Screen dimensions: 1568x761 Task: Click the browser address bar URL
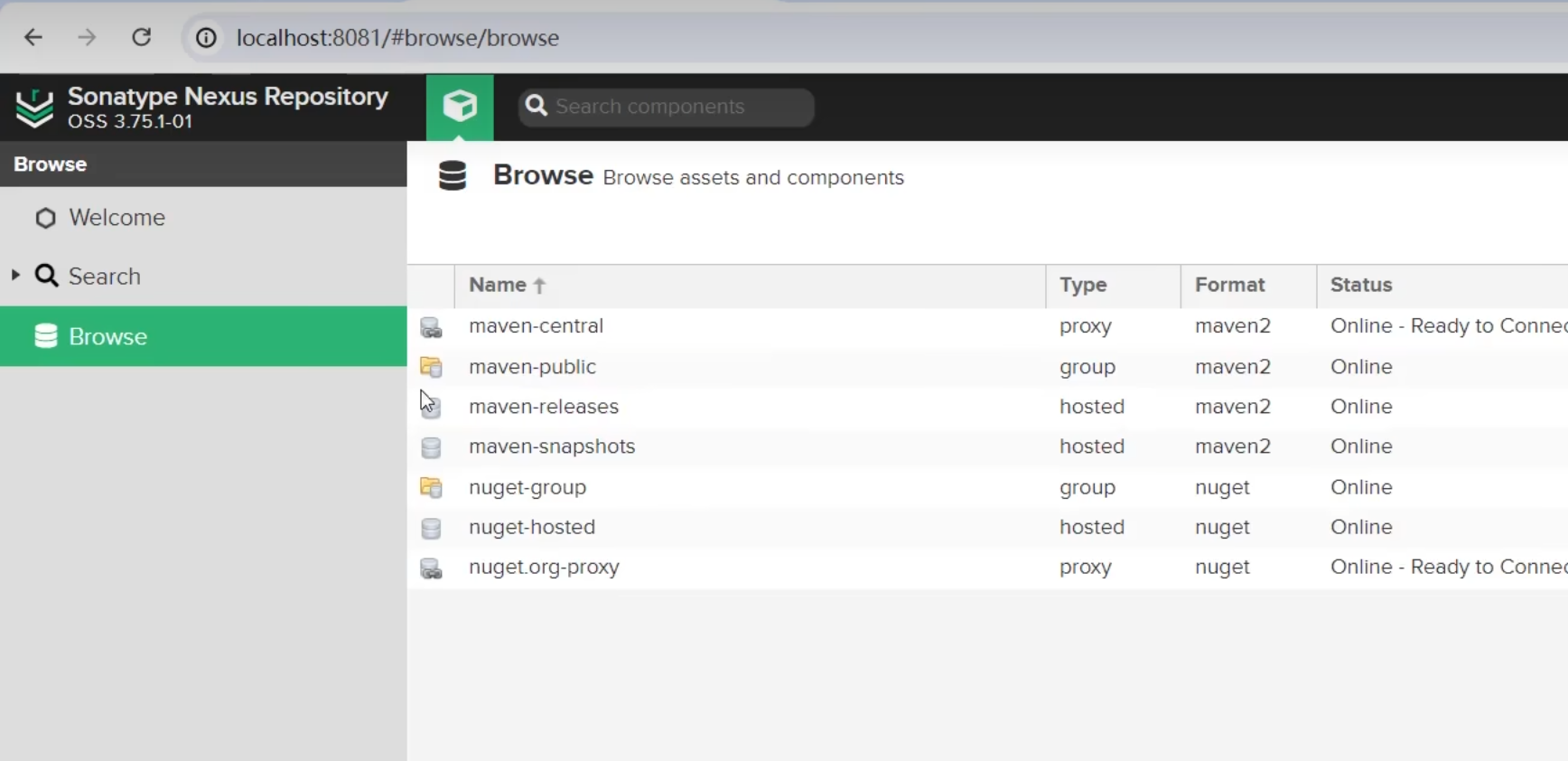[x=397, y=38]
